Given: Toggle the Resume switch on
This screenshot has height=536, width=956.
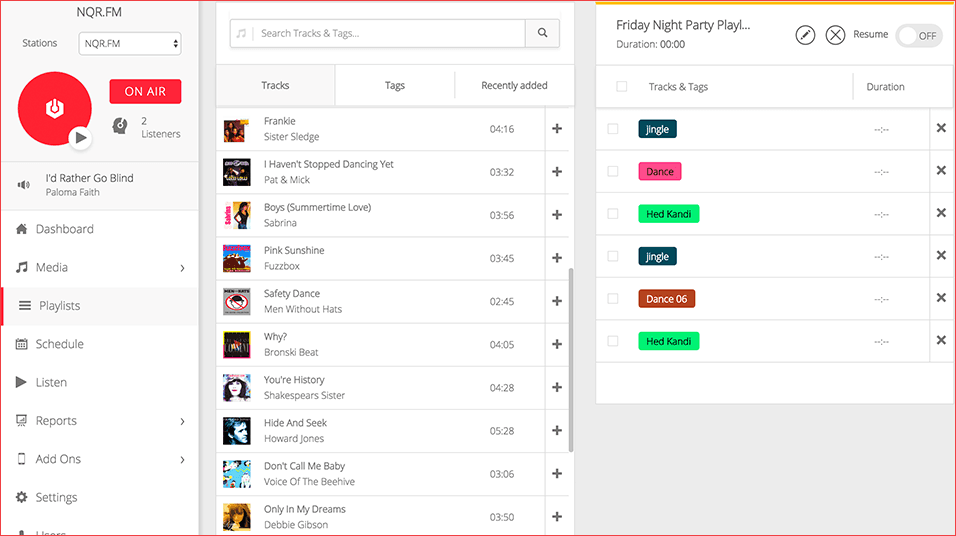Looking at the screenshot, I should (x=918, y=35).
